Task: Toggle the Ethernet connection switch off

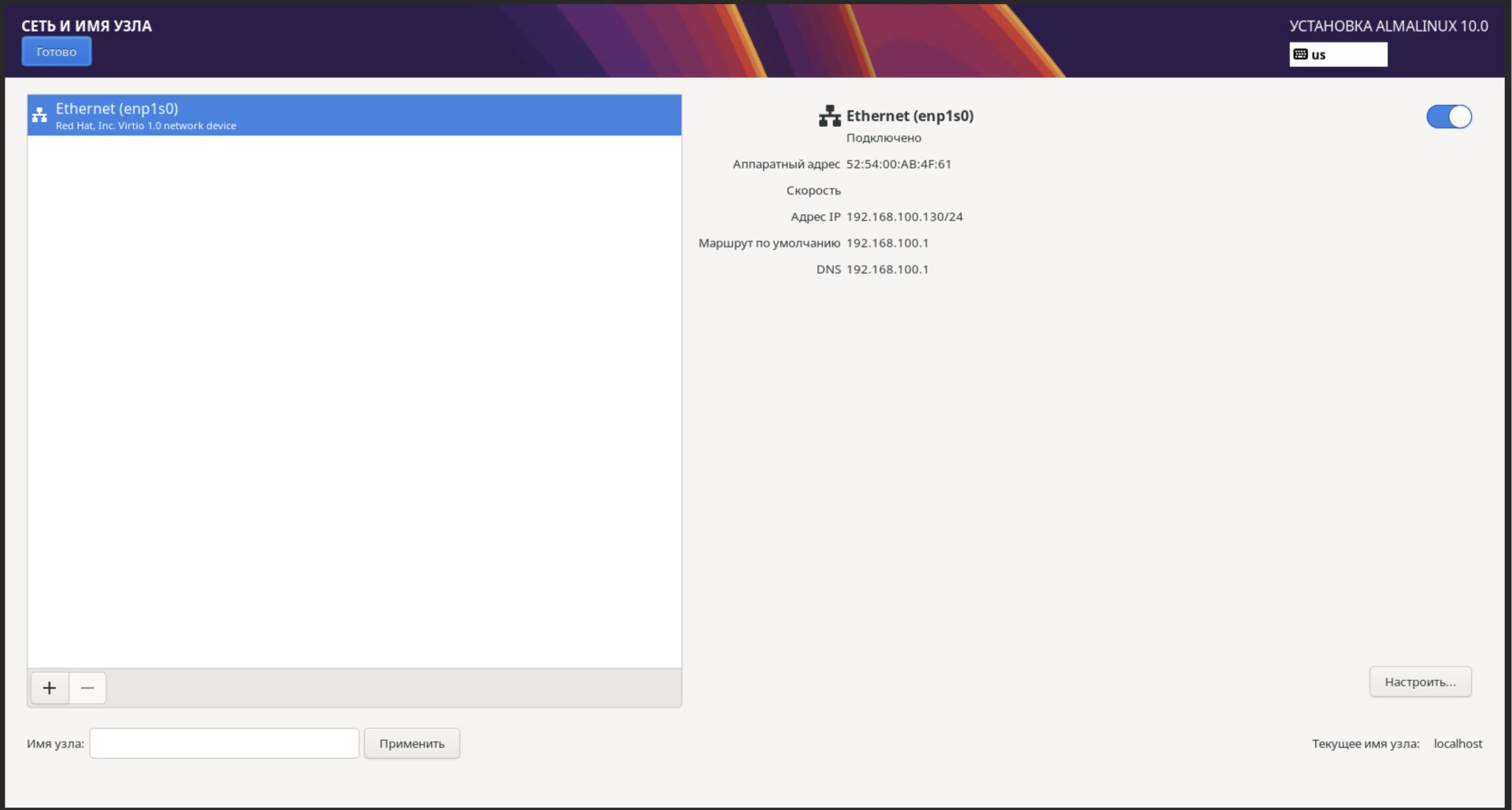Action: [x=1448, y=117]
